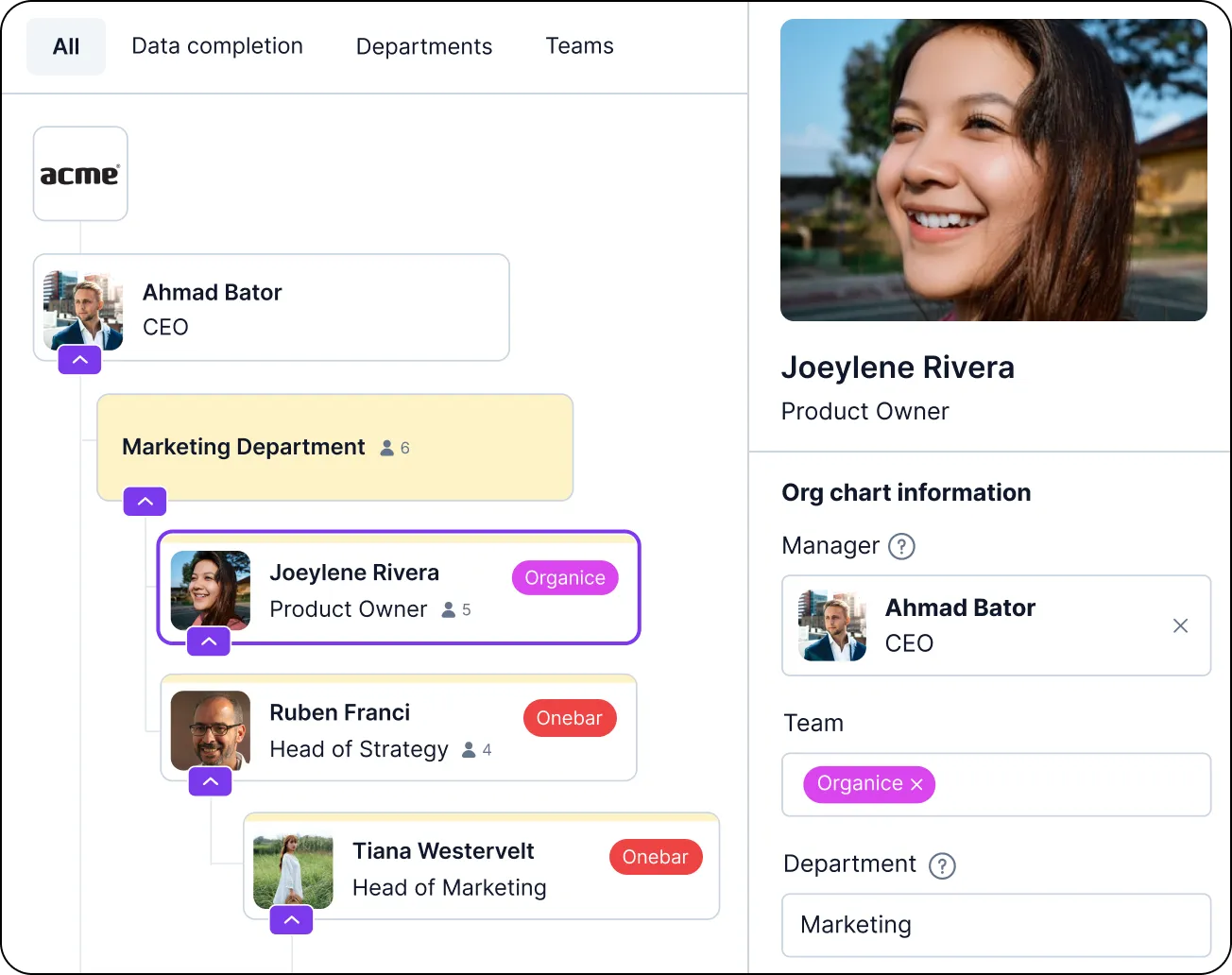
Task: Collapse Ruben Franci's reports
Action: pos(211,781)
